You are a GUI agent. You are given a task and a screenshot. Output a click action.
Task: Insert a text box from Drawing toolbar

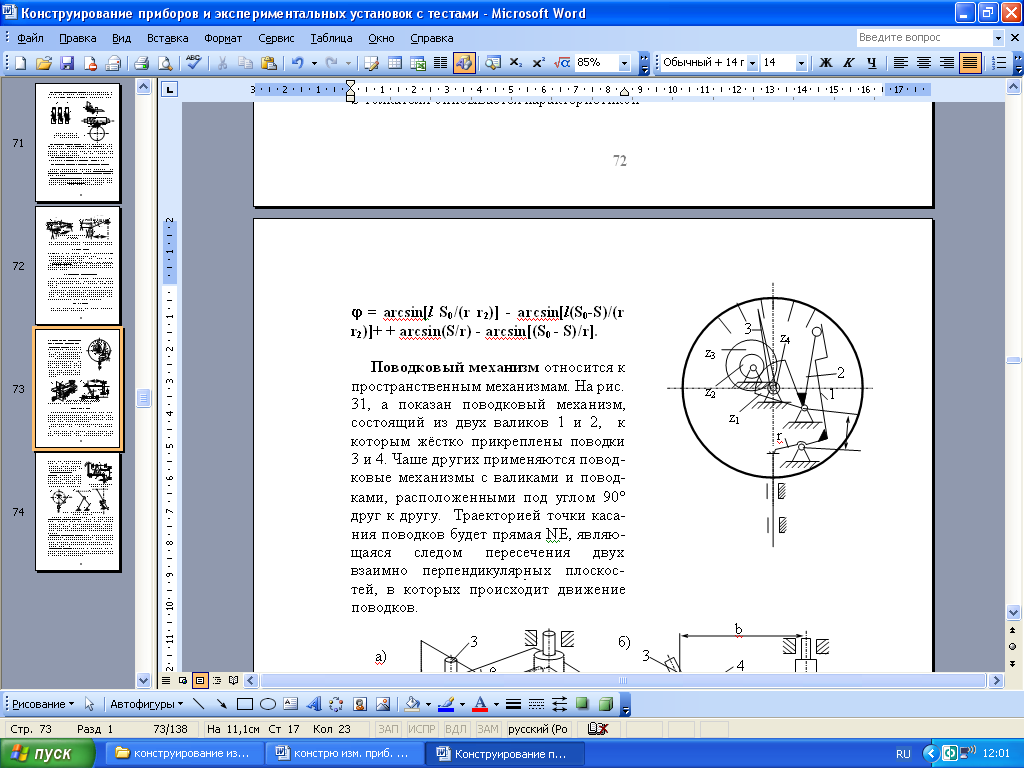point(291,704)
